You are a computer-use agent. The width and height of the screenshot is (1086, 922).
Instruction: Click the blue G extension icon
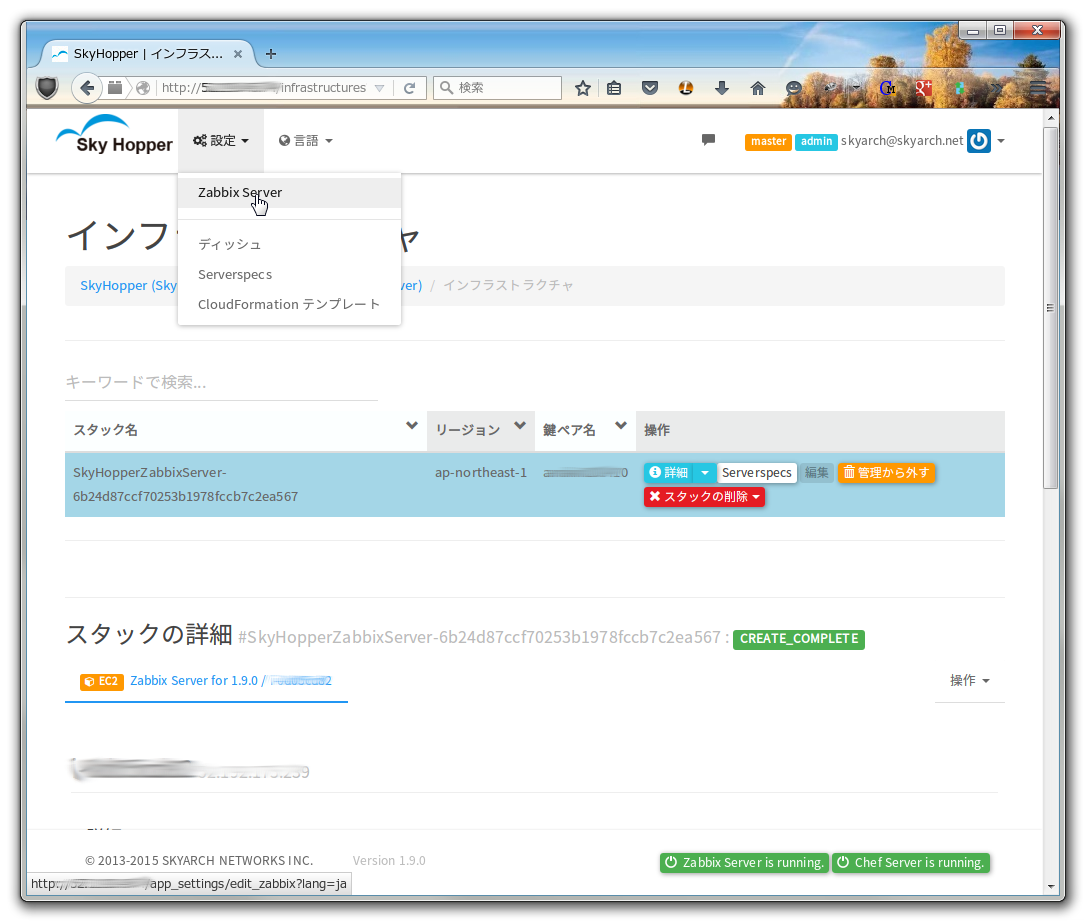887,88
